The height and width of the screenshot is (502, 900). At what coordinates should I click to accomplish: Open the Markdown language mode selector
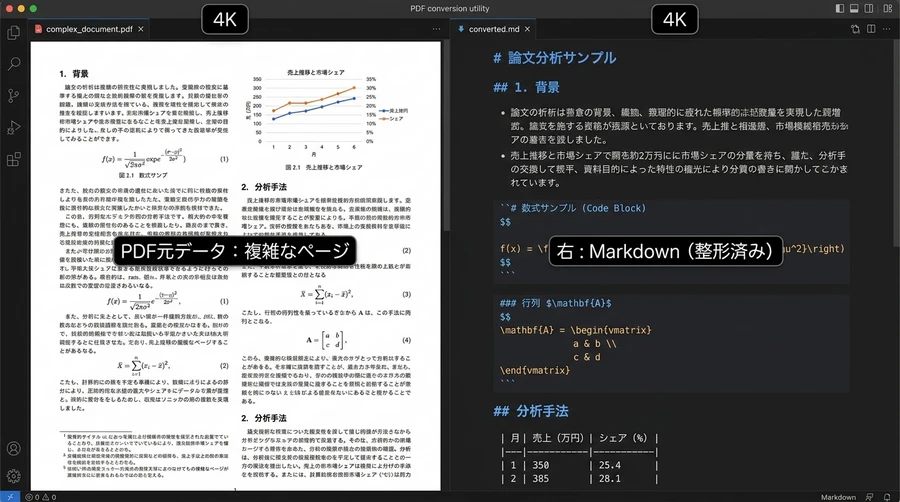tap(838, 496)
